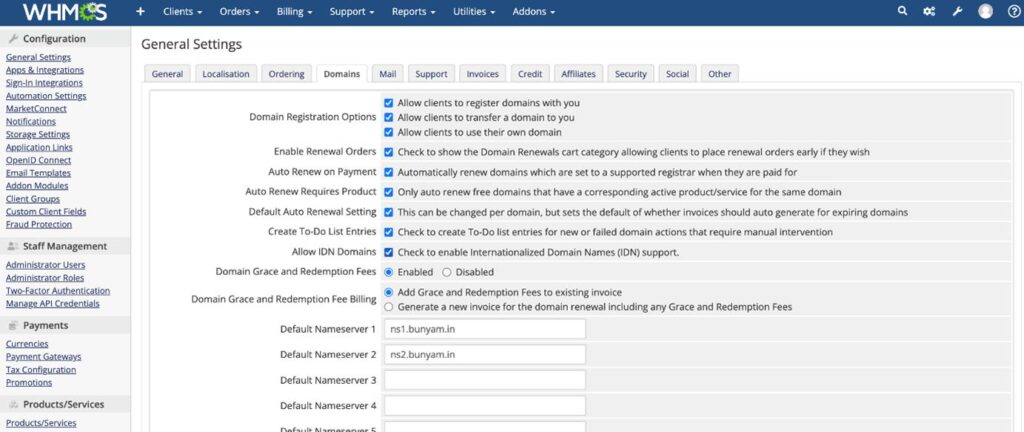Select Disabled for Grace and Redemption Fees
Image resolution: width=1024 pixels, height=432 pixels.
(x=447, y=272)
